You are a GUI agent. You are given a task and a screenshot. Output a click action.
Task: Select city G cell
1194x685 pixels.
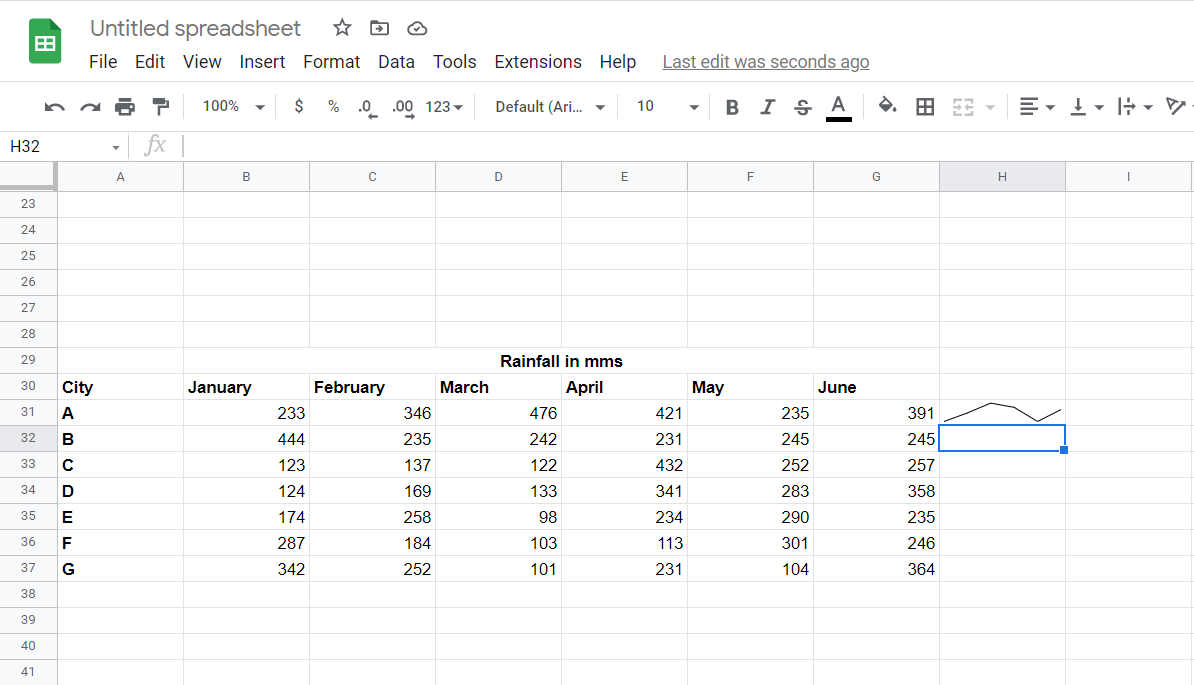pos(120,569)
